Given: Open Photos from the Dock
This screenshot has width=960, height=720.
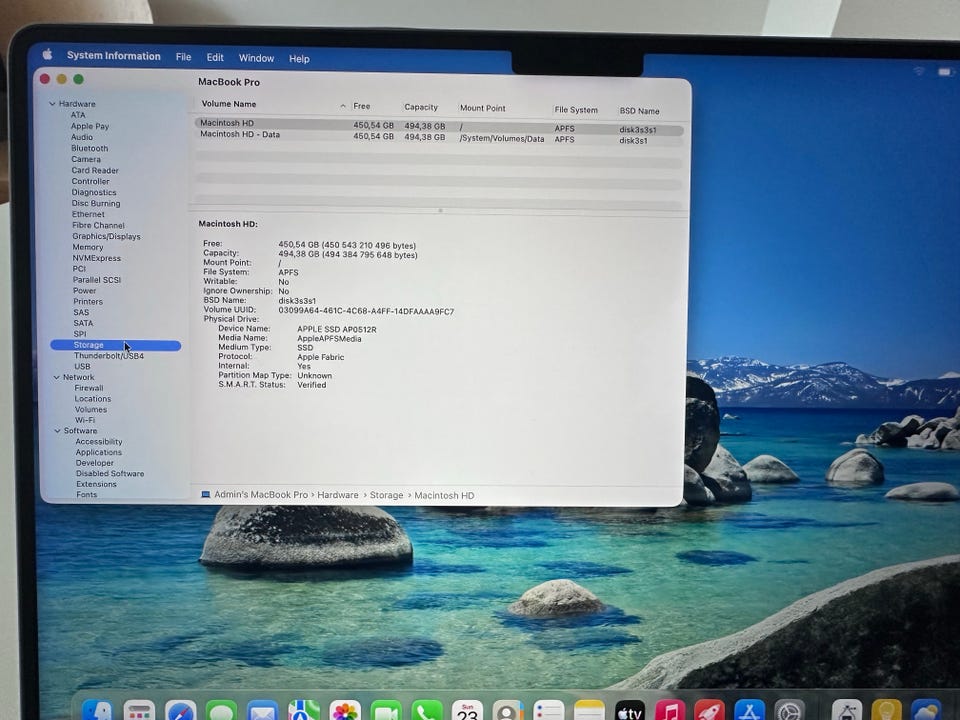Looking at the screenshot, I should click(345, 711).
